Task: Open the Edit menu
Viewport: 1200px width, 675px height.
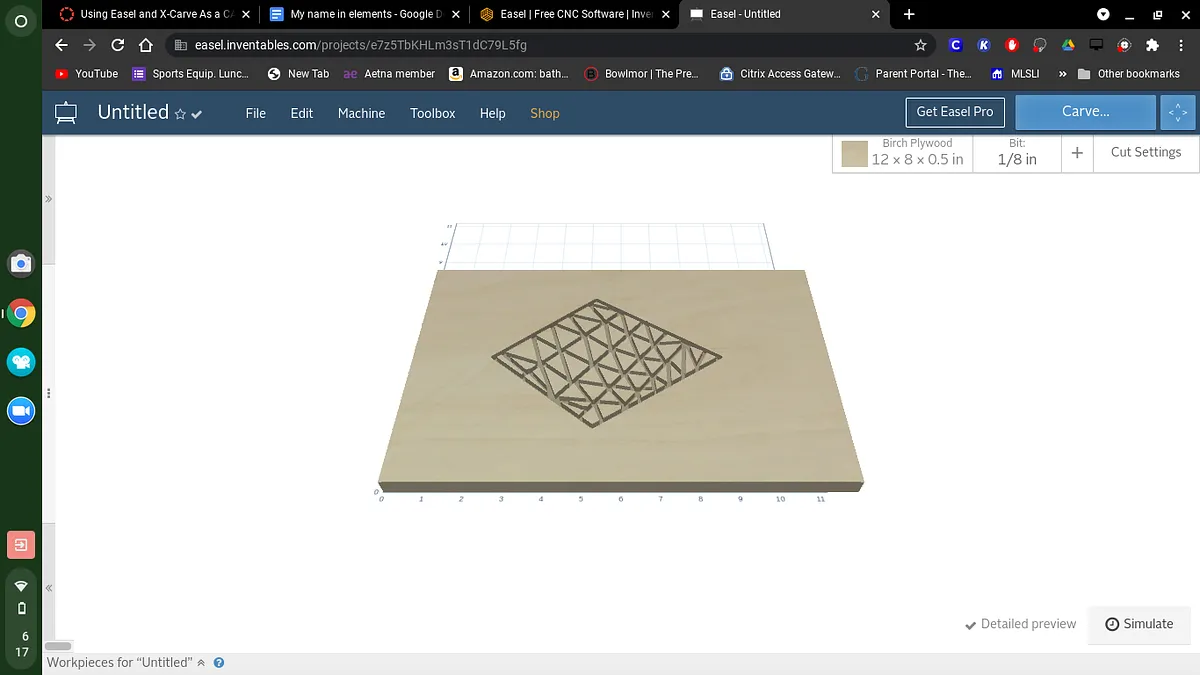Action: point(302,113)
